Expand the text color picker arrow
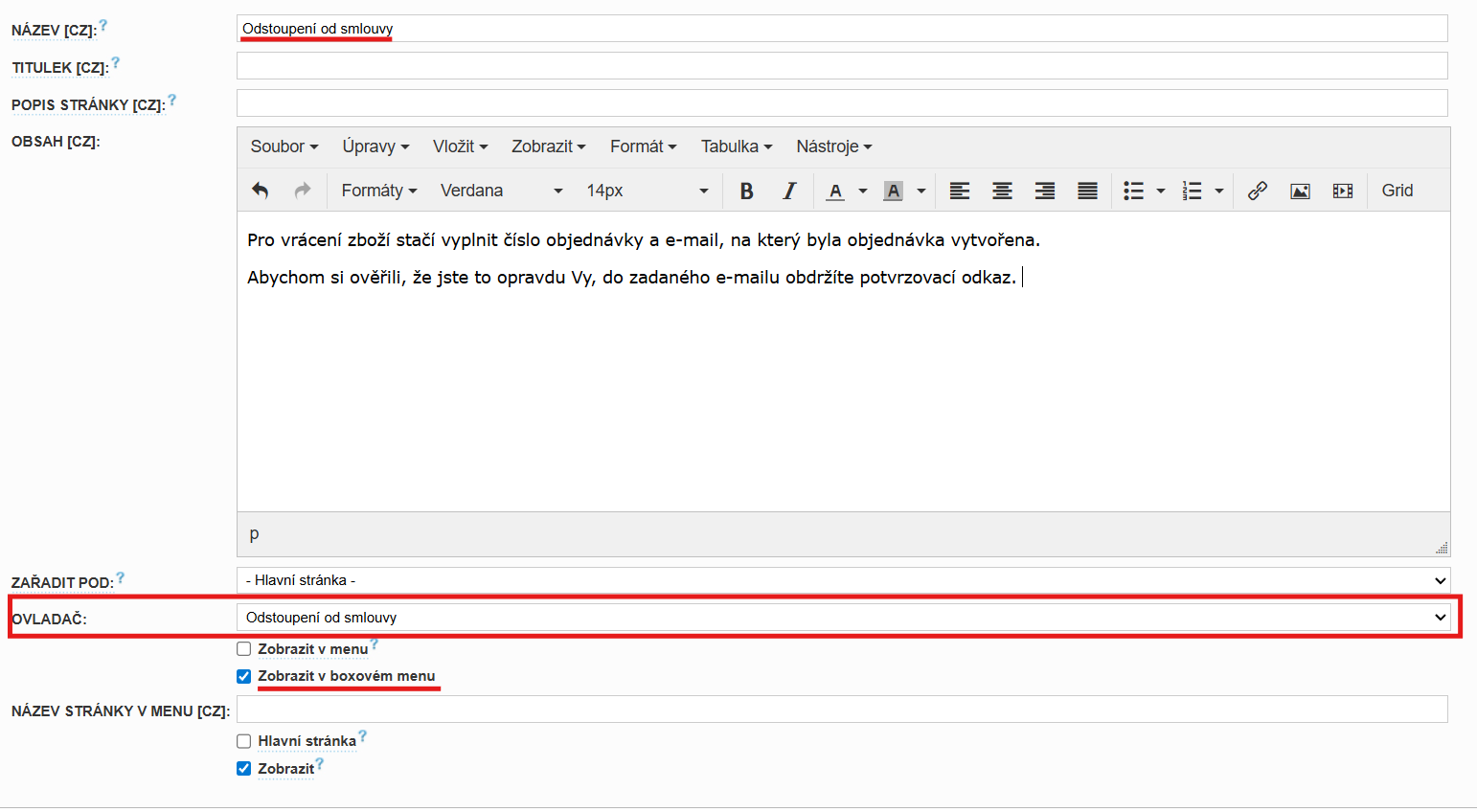This screenshot has width=1477, height=812. pyautogui.click(x=863, y=191)
